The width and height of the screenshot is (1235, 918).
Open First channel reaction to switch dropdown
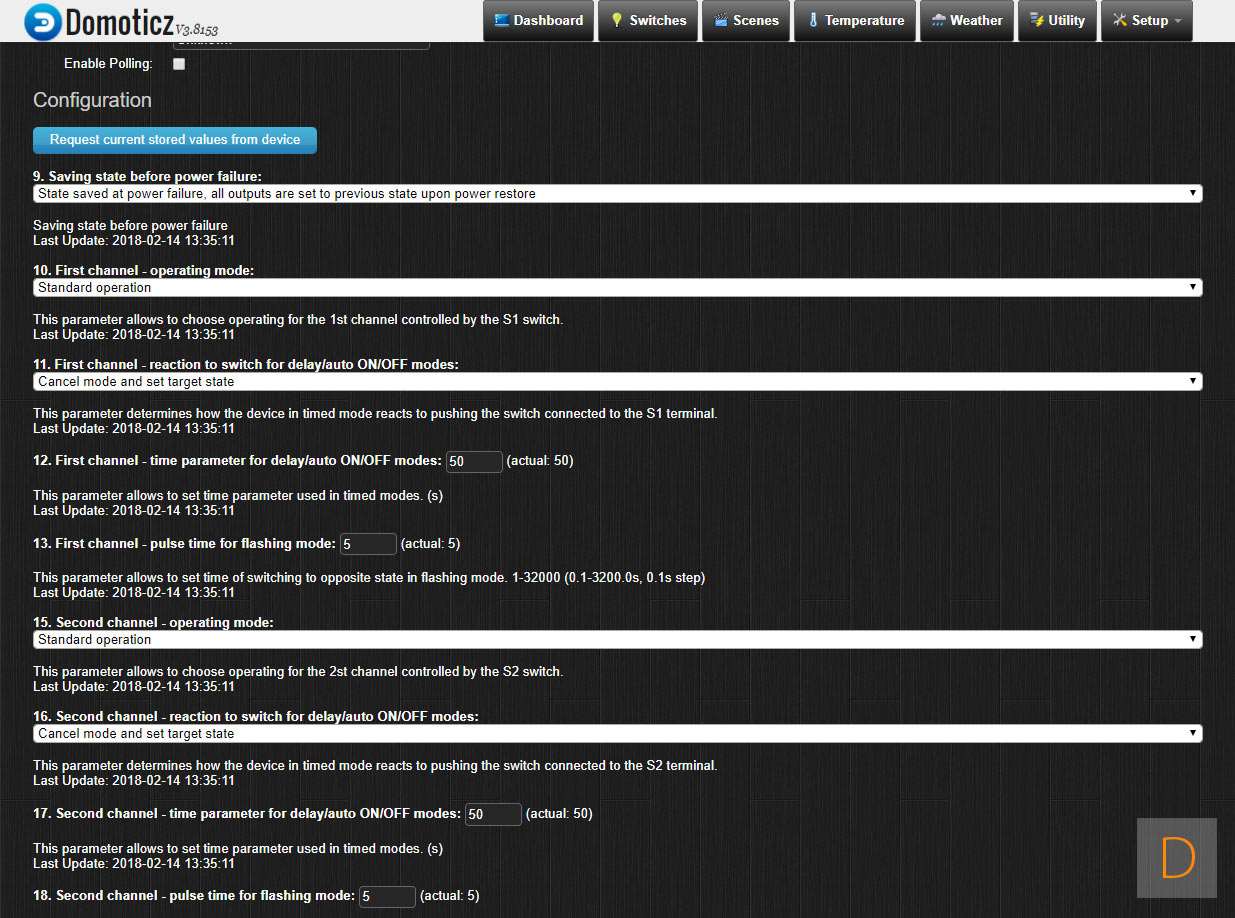(x=618, y=382)
